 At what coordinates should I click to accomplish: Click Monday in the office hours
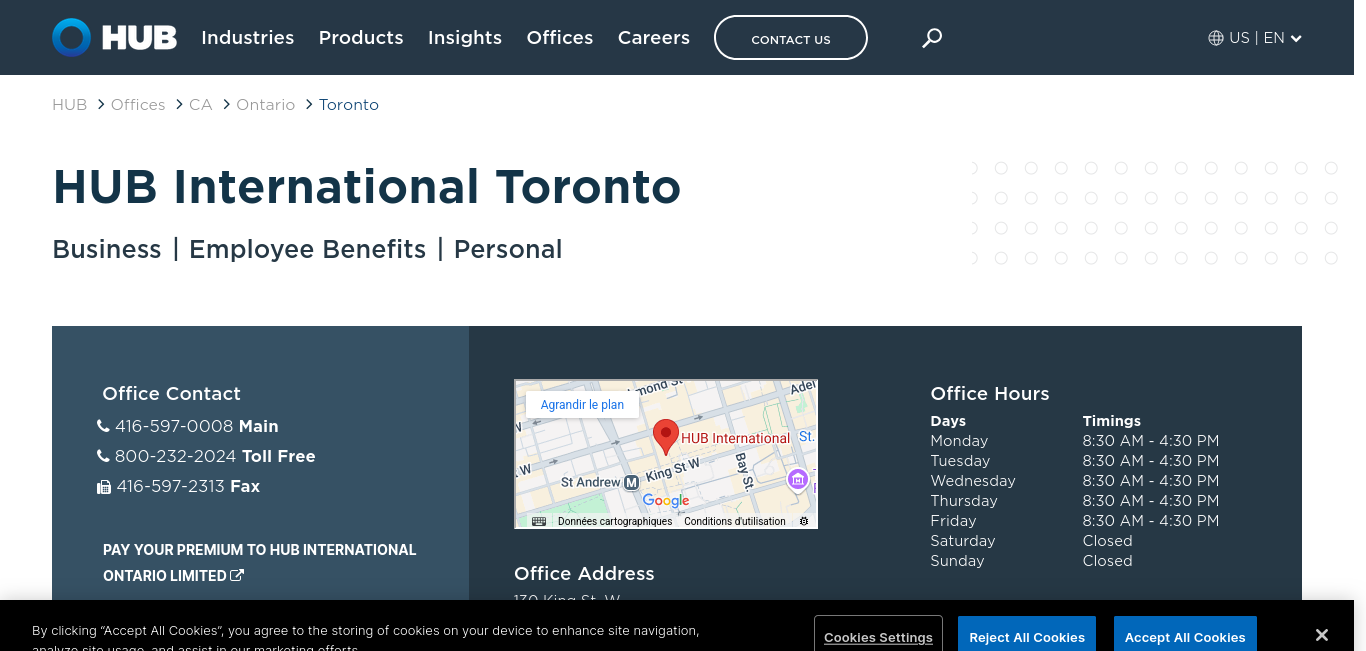(959, 441)
